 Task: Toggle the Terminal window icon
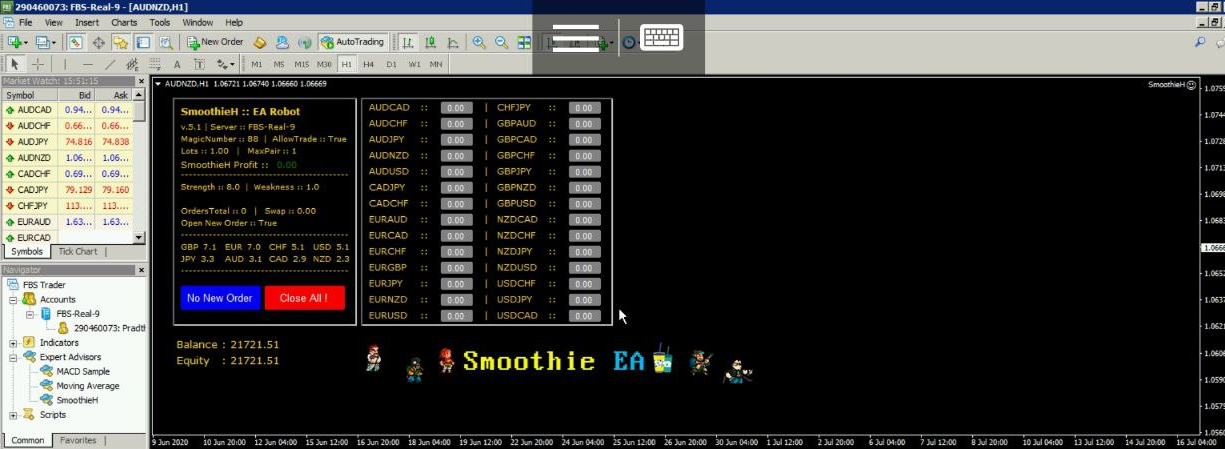pyautogui.click(x=143, y=42)
